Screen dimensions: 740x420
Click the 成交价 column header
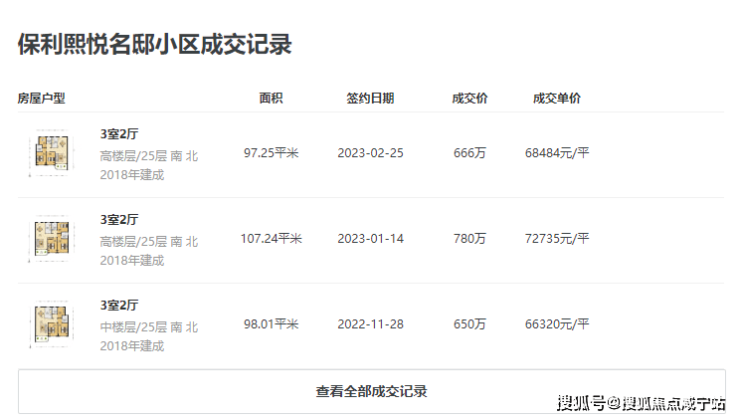click(470, 98)
